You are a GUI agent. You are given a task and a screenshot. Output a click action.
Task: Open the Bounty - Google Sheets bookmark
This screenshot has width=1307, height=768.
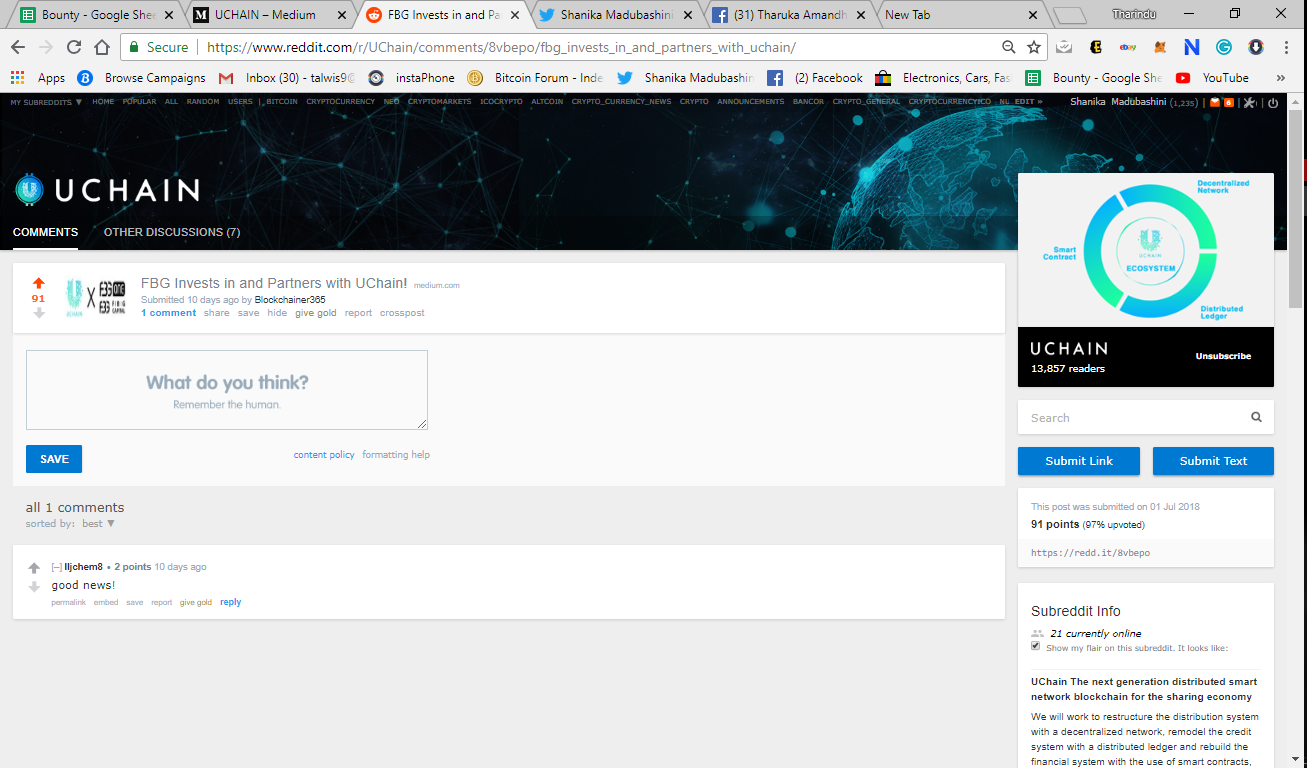(1094, 78)
